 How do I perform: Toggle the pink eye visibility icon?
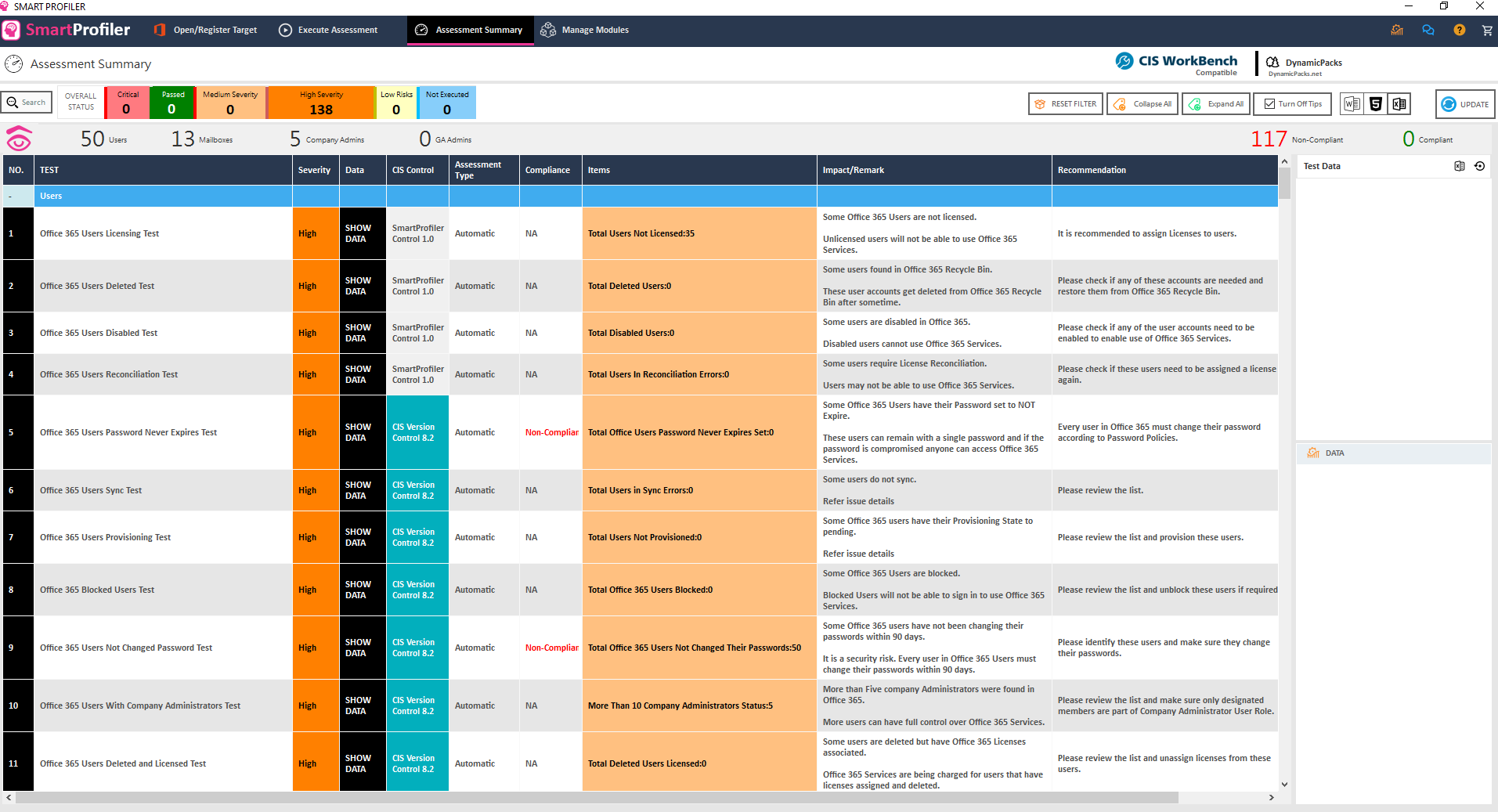pyautogui.click(x=19, y=139)
